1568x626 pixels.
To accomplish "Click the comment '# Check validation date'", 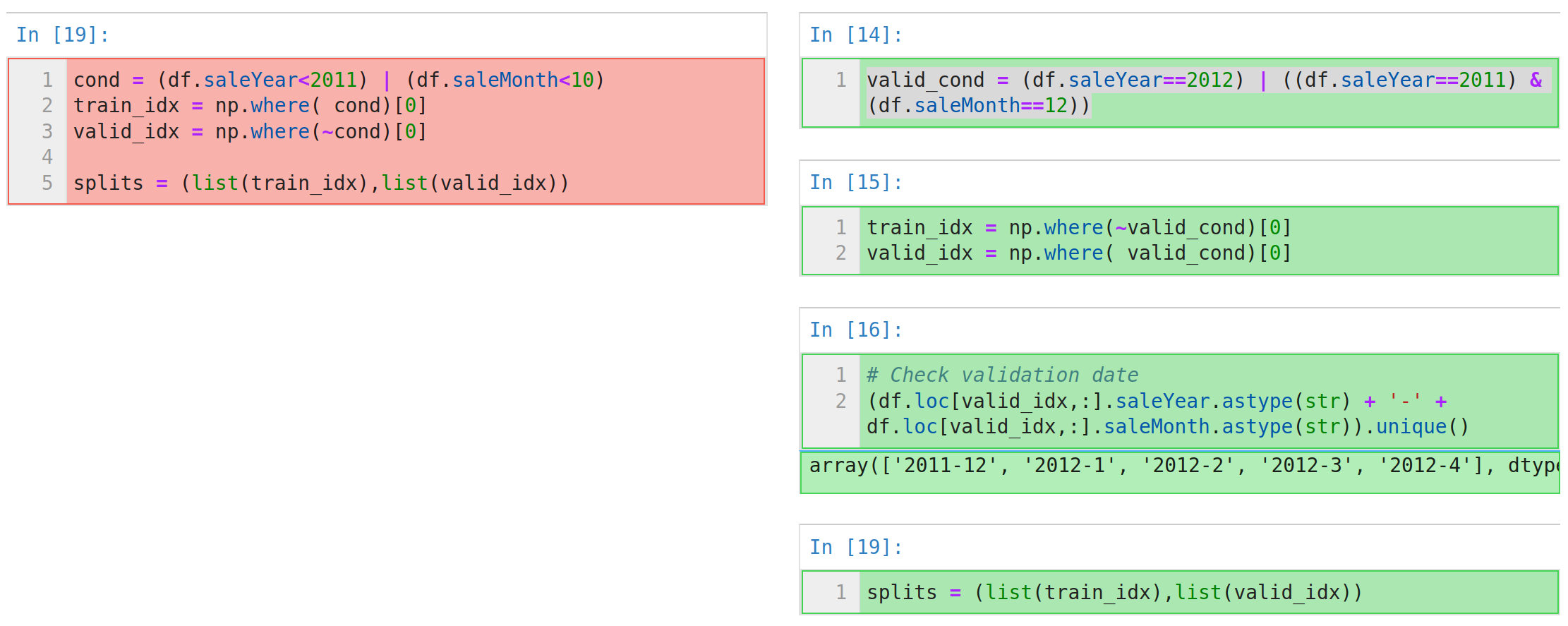I will [x=1003, y=375].
